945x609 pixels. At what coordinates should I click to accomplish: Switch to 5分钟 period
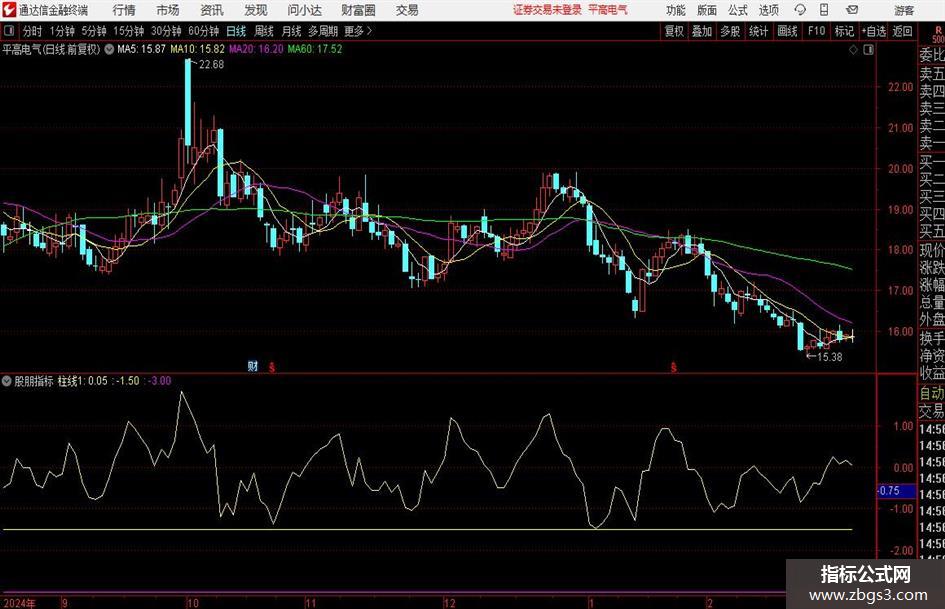94,31
